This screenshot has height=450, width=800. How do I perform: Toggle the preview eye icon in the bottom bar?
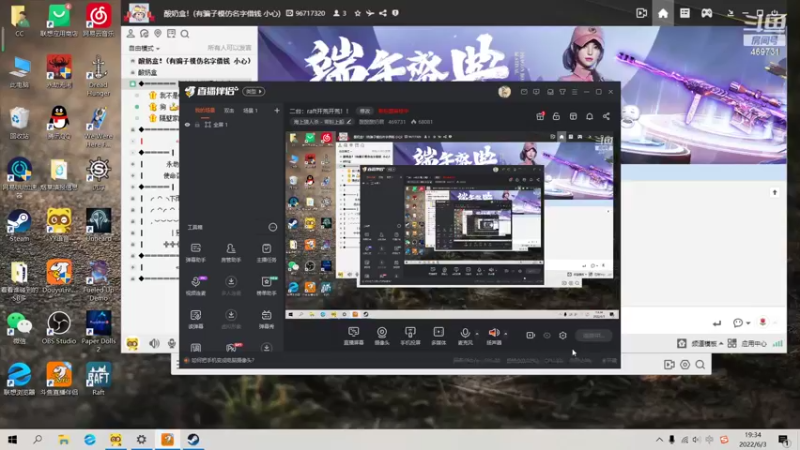click(547, 335)
